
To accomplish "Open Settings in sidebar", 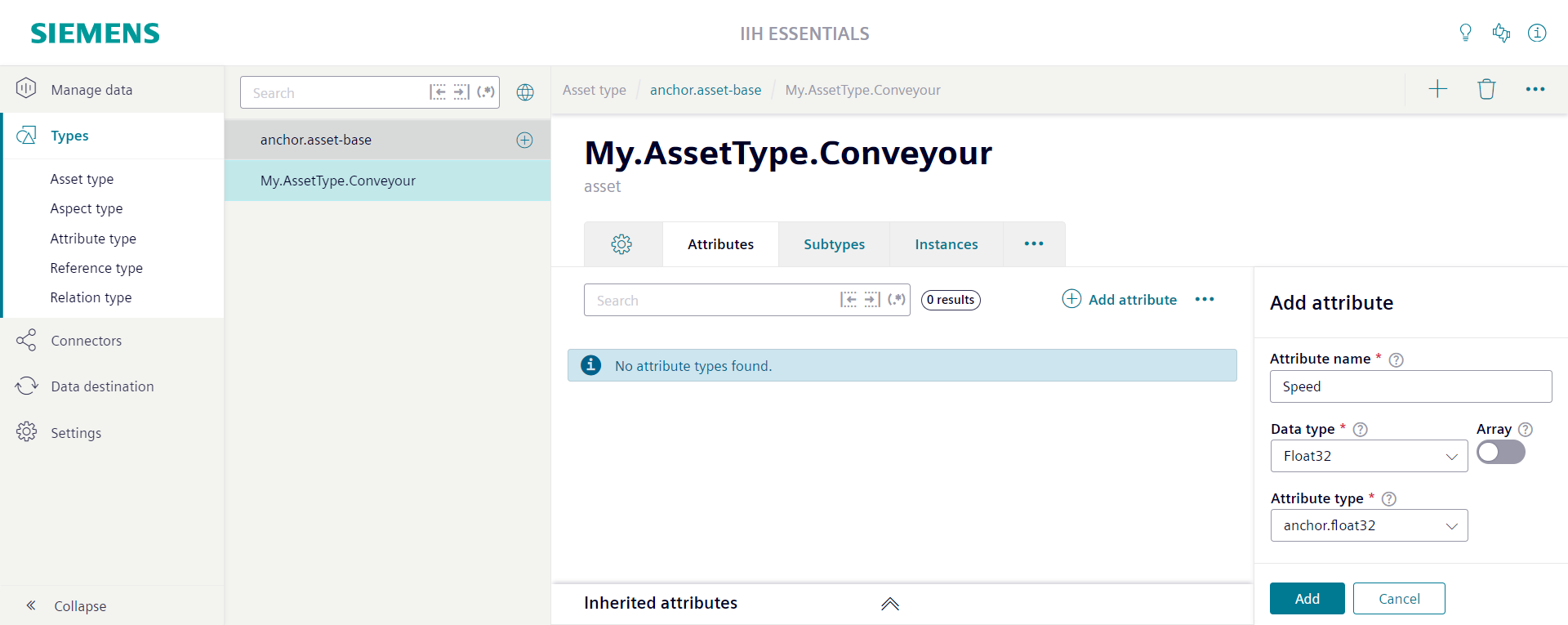I will pyautogui.click(x=112, y=433).
